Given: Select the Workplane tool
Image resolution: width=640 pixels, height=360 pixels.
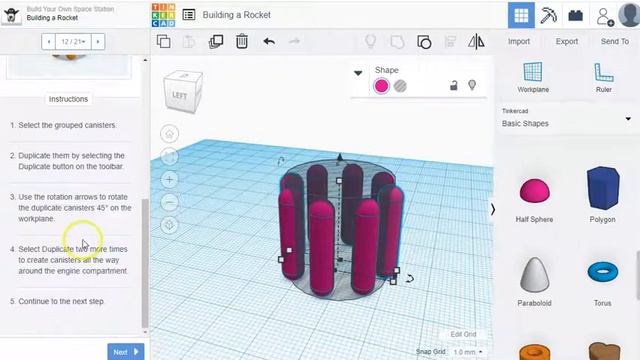Looking at the screenshot, I should (x=533, y=77).
